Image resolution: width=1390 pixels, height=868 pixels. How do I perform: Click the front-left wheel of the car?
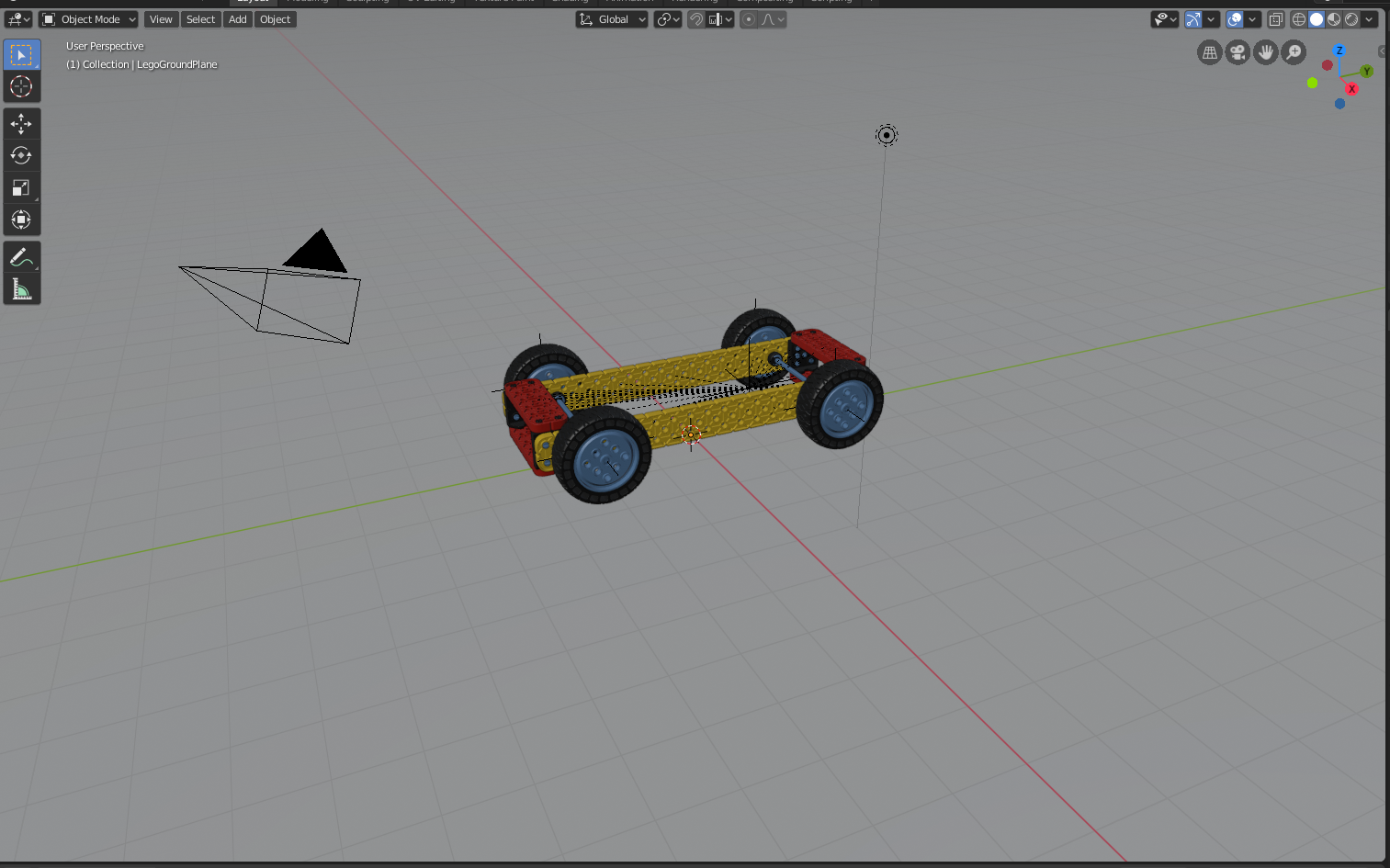[x=603, y=456]
